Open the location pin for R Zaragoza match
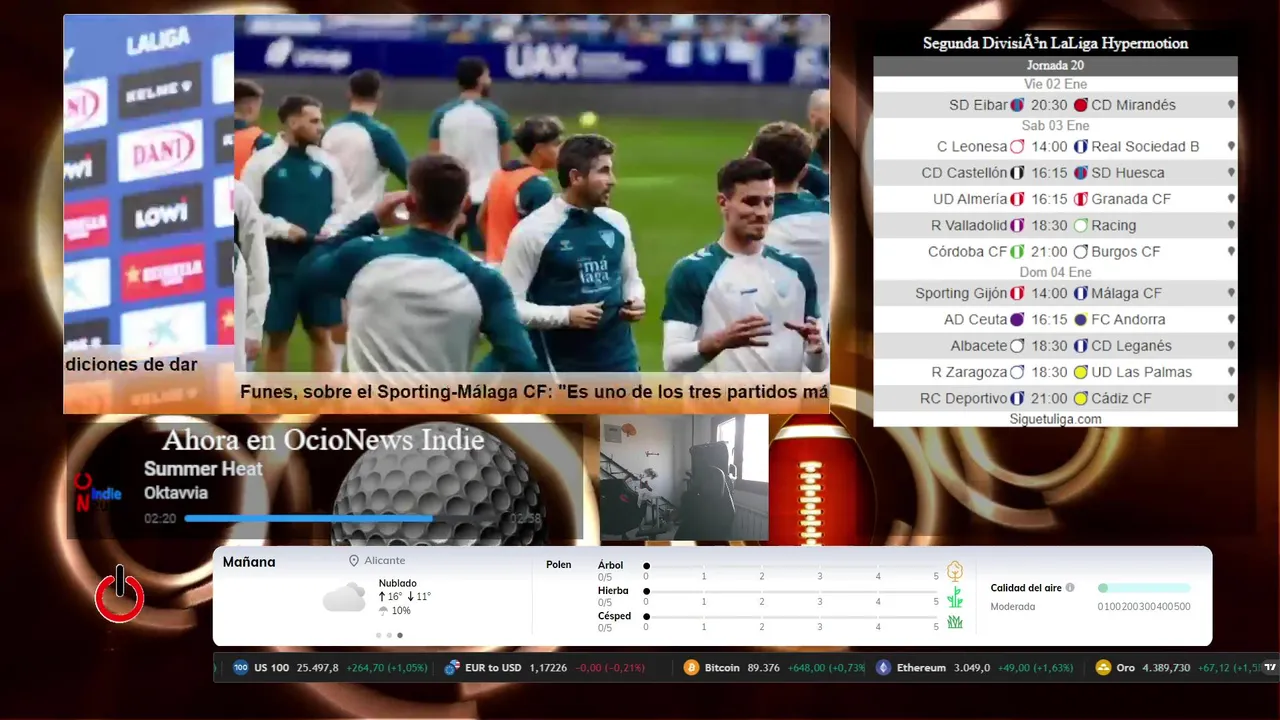 (1231, 372)
